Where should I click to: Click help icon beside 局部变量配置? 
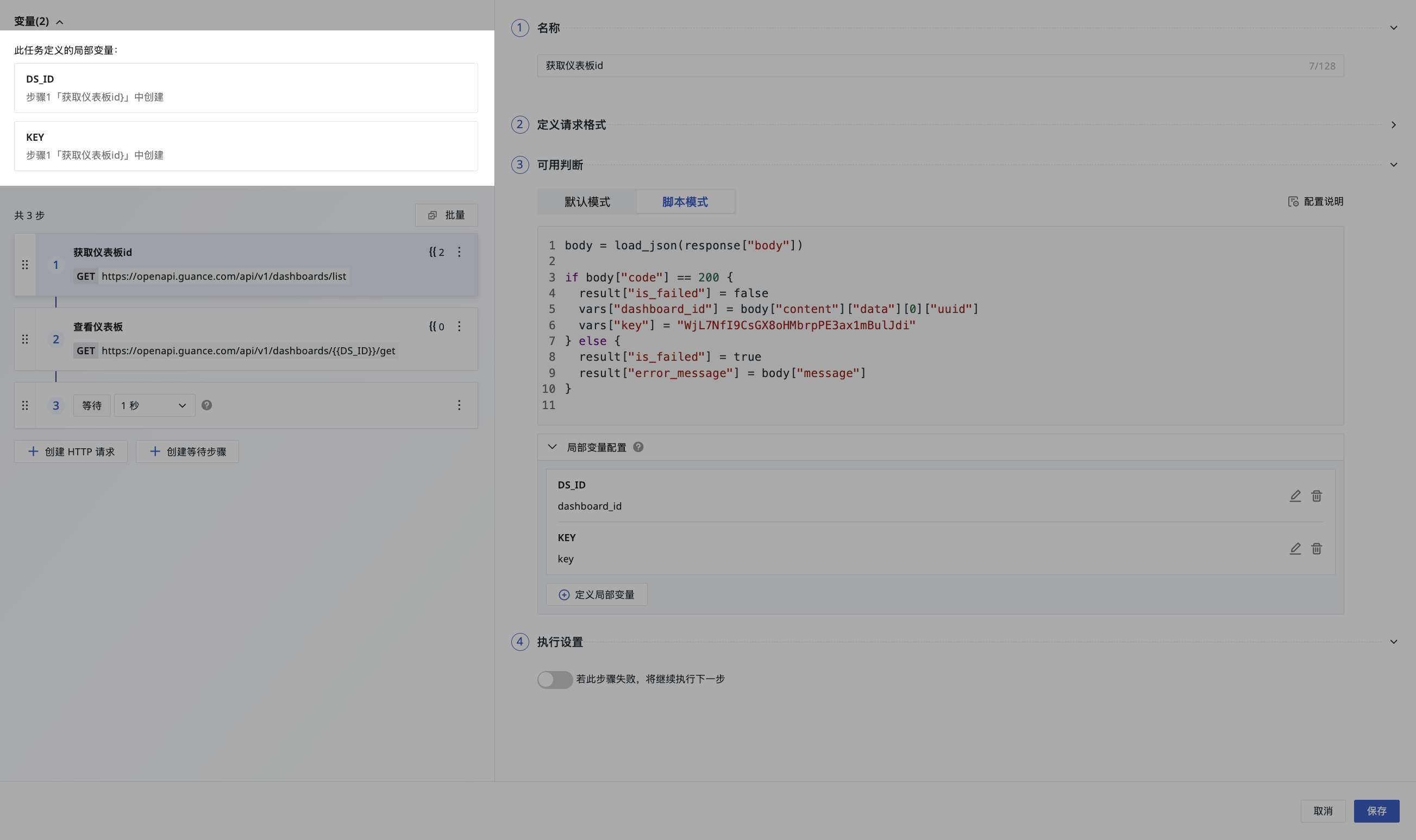[638, 447]
